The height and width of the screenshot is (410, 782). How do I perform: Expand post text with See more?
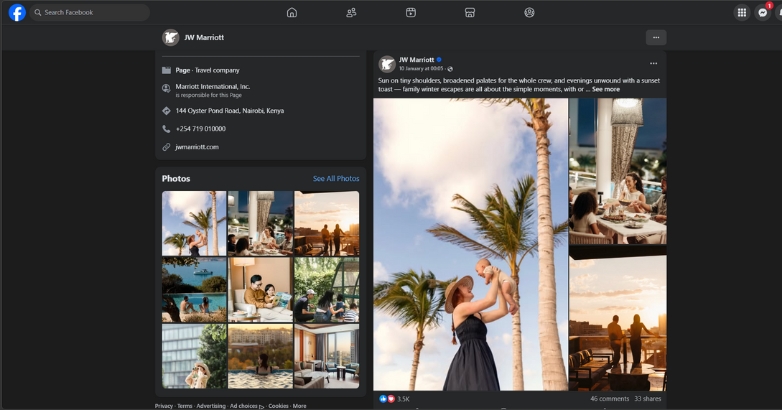[x=605, y=89]
